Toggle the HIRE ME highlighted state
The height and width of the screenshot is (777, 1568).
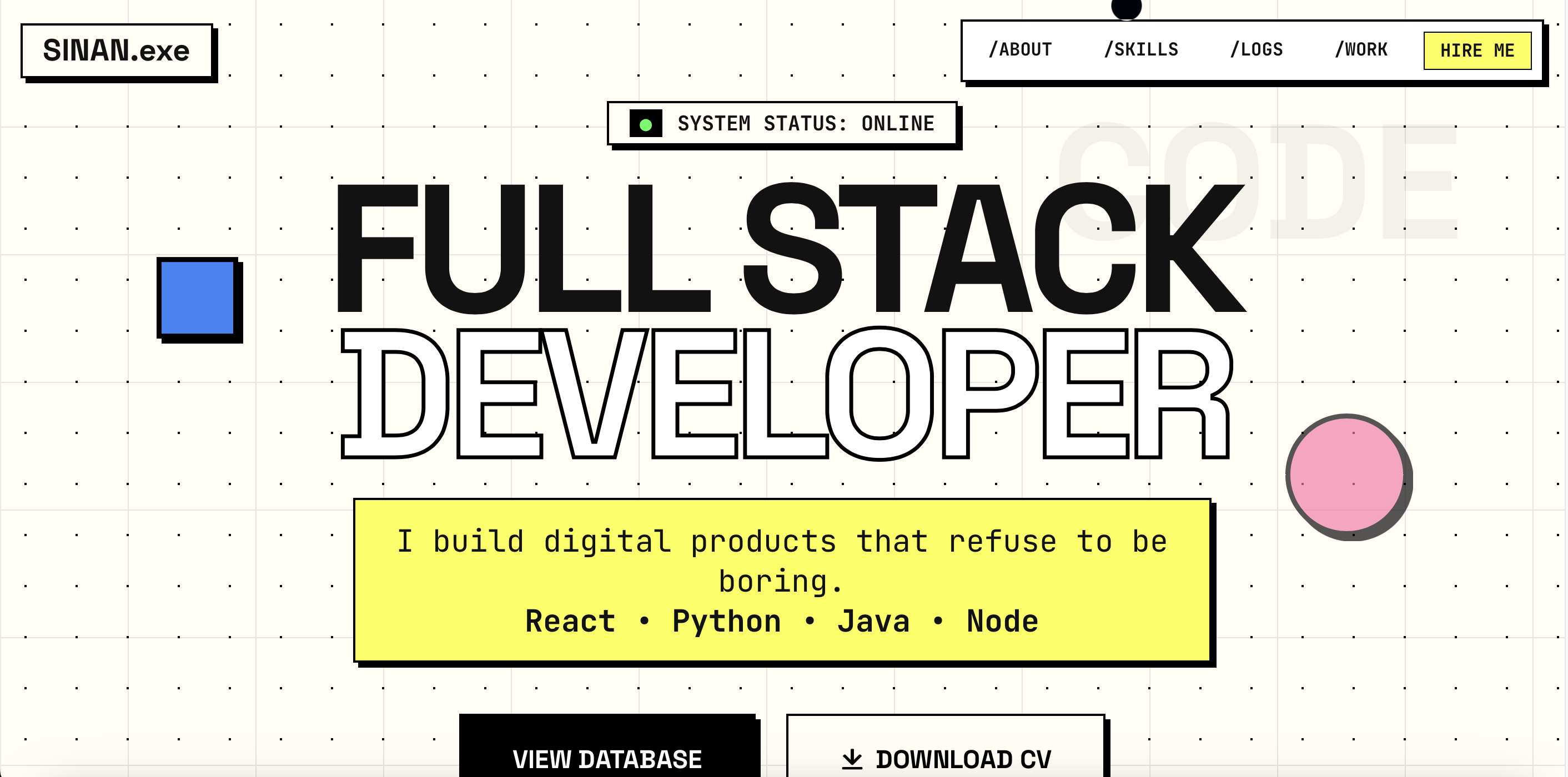click(1477, 51)
